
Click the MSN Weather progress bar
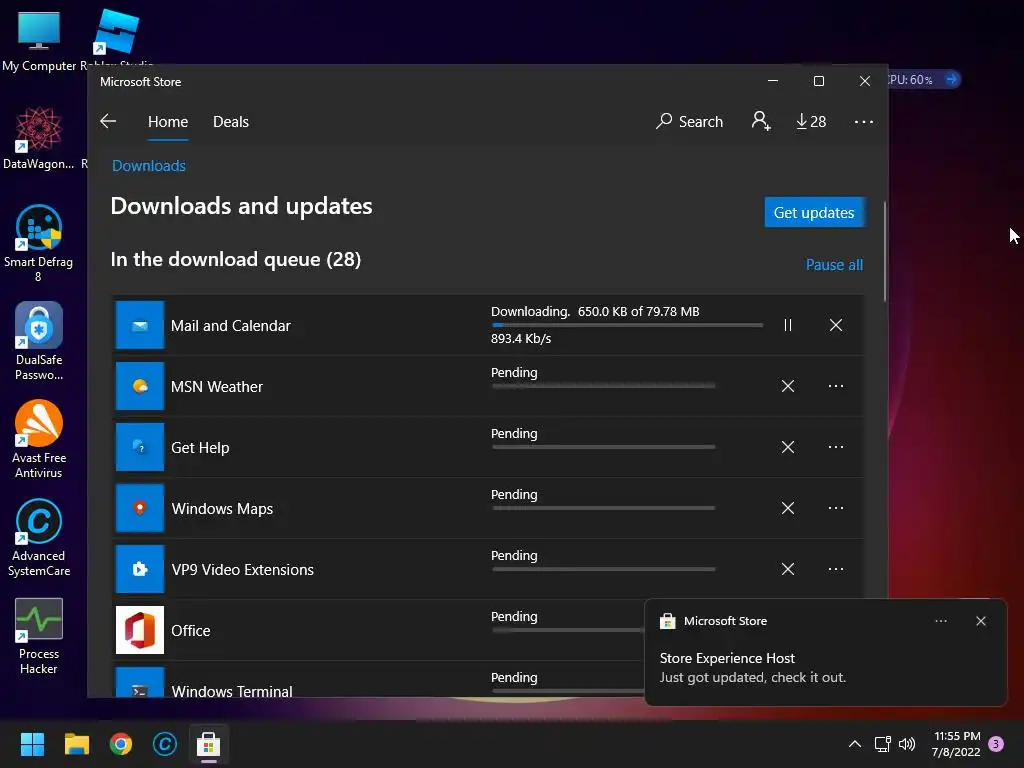click(x=603, y=386)
